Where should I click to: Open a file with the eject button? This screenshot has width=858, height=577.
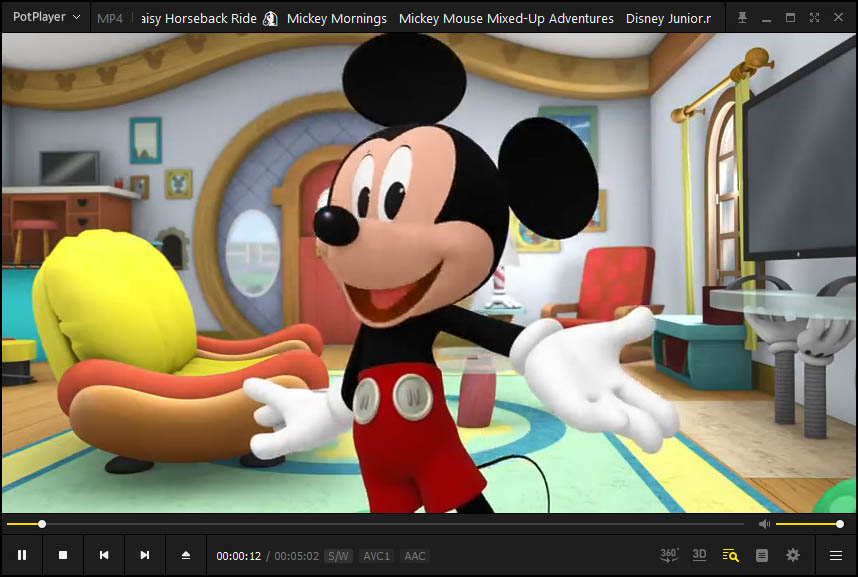coord(185,555)
